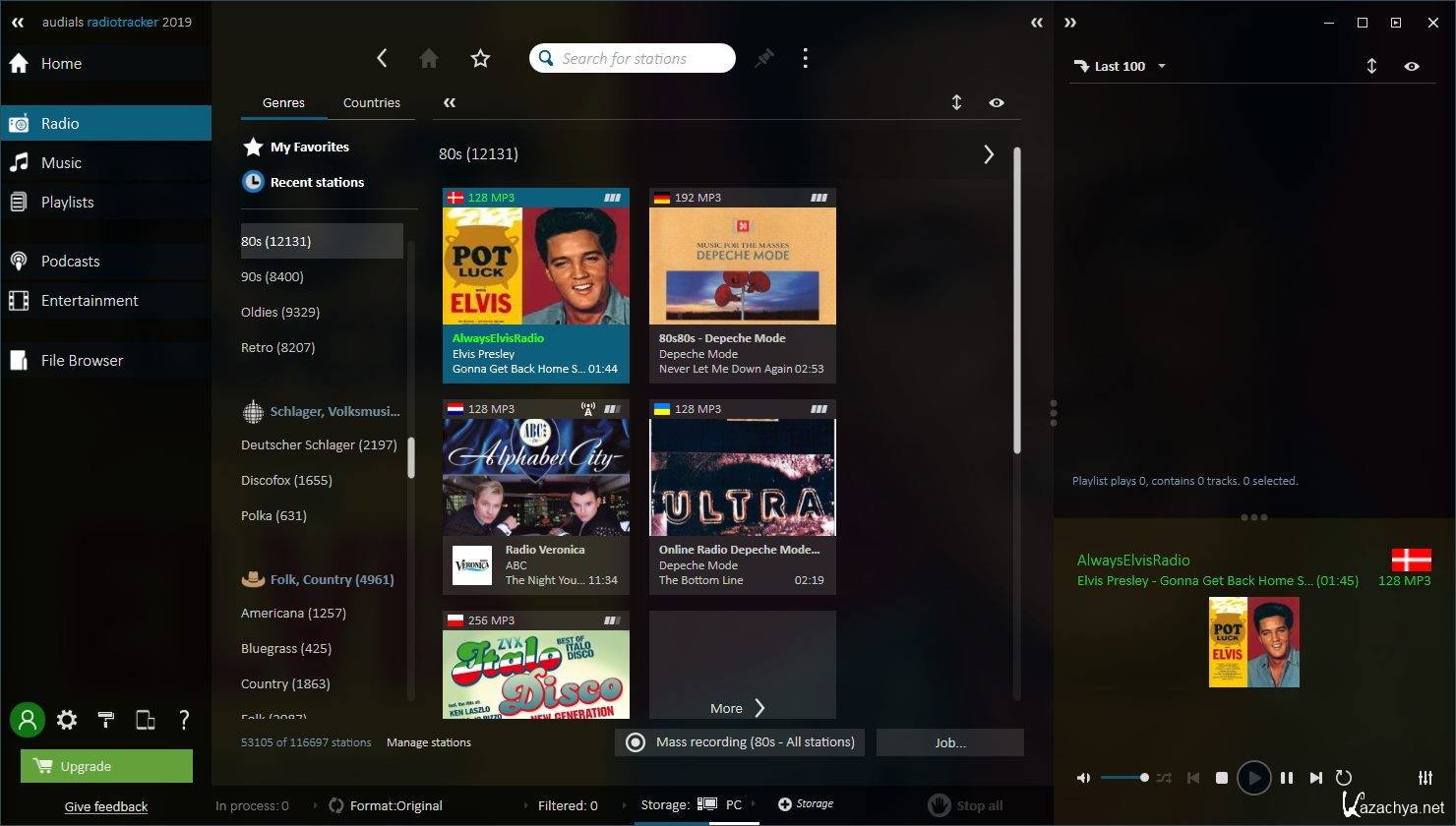Expand the 80s category with right chevron
This screenshot has width=1456, height=826.
pos(989,154)
